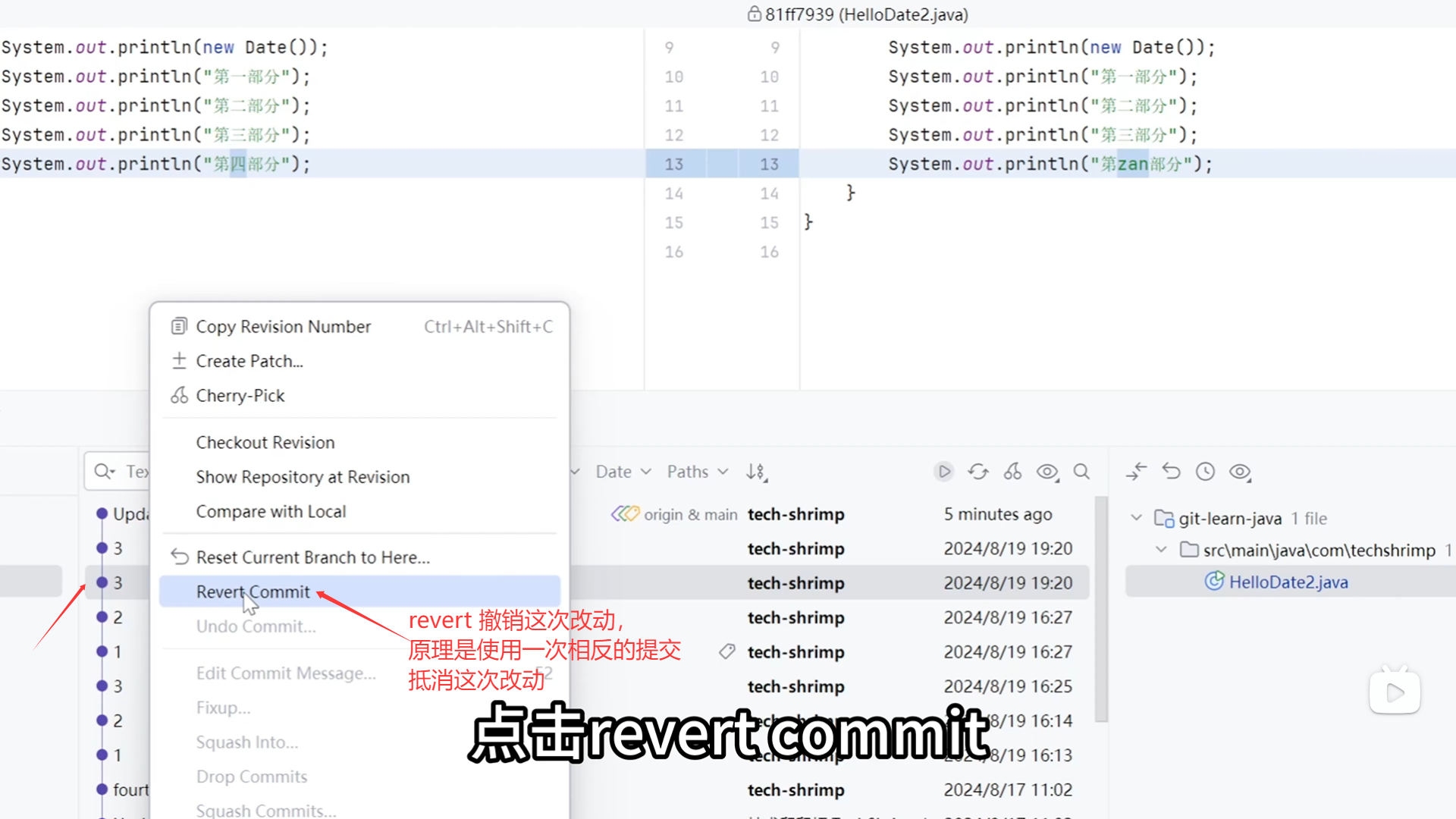Click the Cherry-Pick toolbar icon
Screen dimensions: 1456x819
(1012, 472)
